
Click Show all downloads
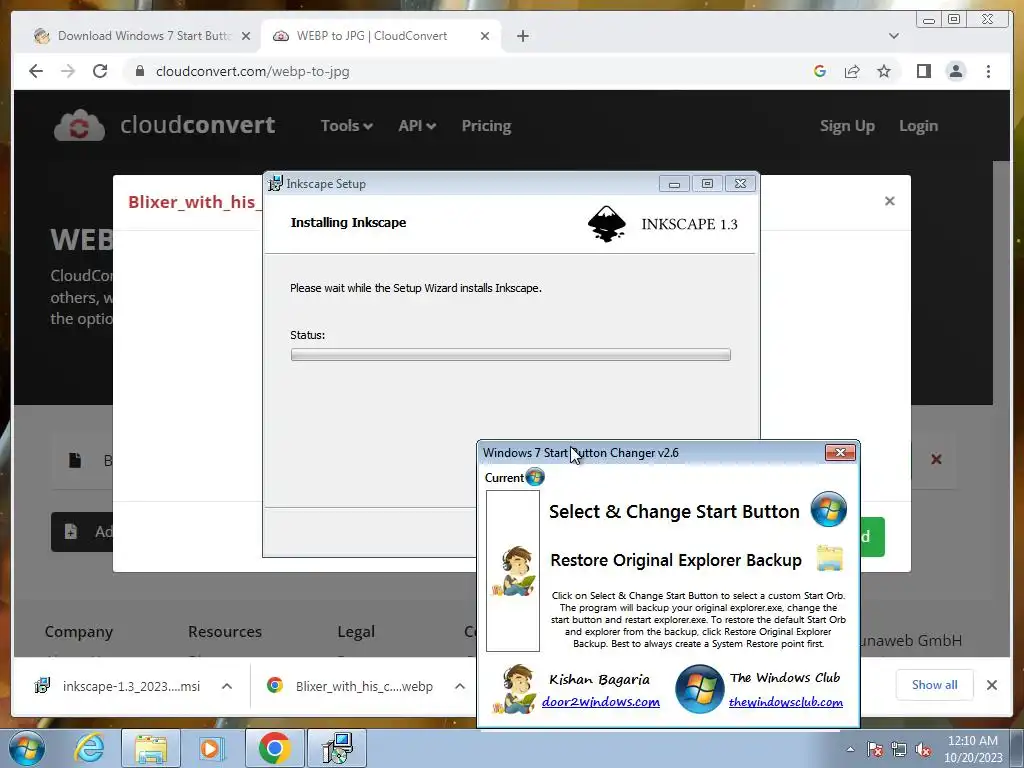pyautogui.click(x=935, y=685)
